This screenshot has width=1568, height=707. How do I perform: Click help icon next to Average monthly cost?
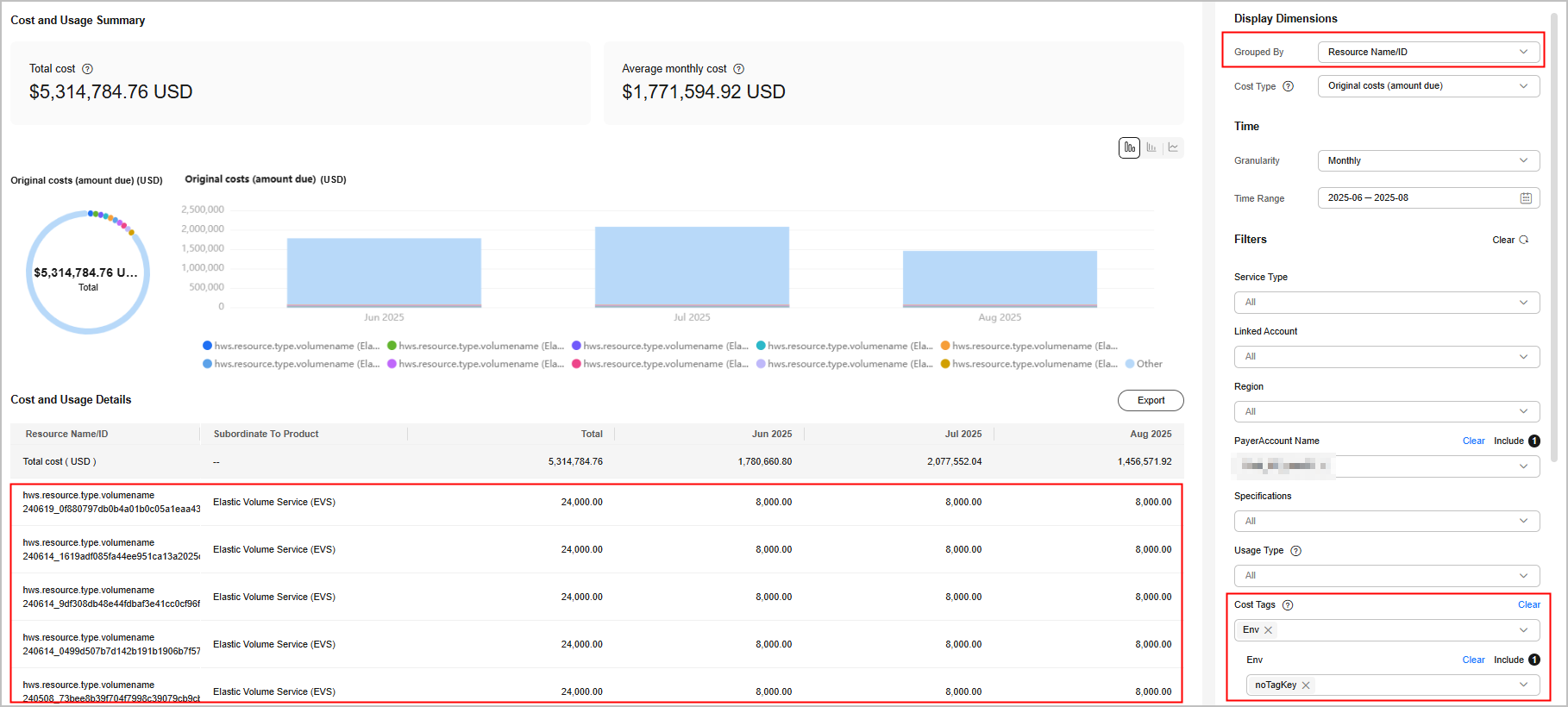[738, 69]
